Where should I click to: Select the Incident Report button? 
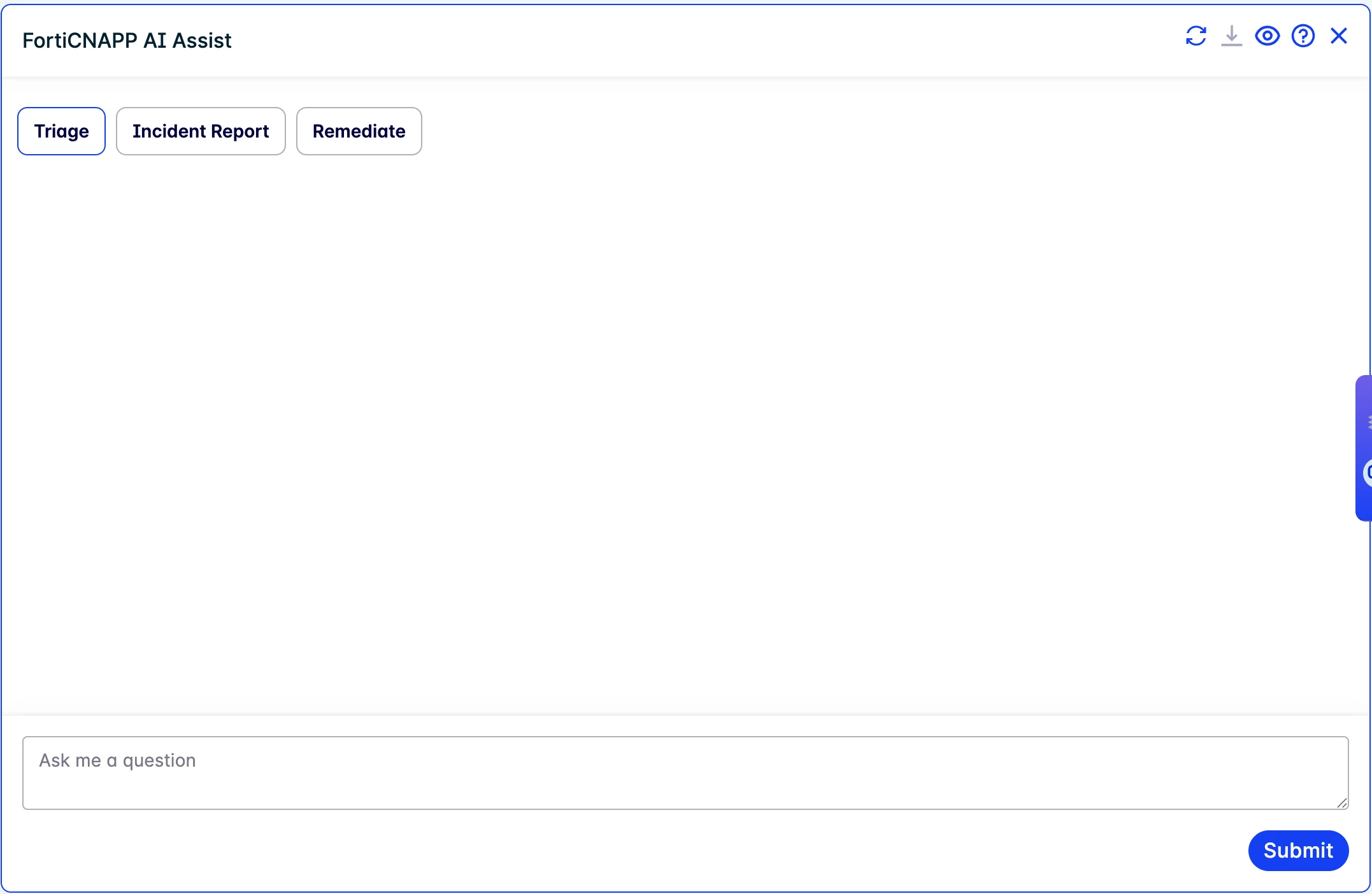coord(201,131)
